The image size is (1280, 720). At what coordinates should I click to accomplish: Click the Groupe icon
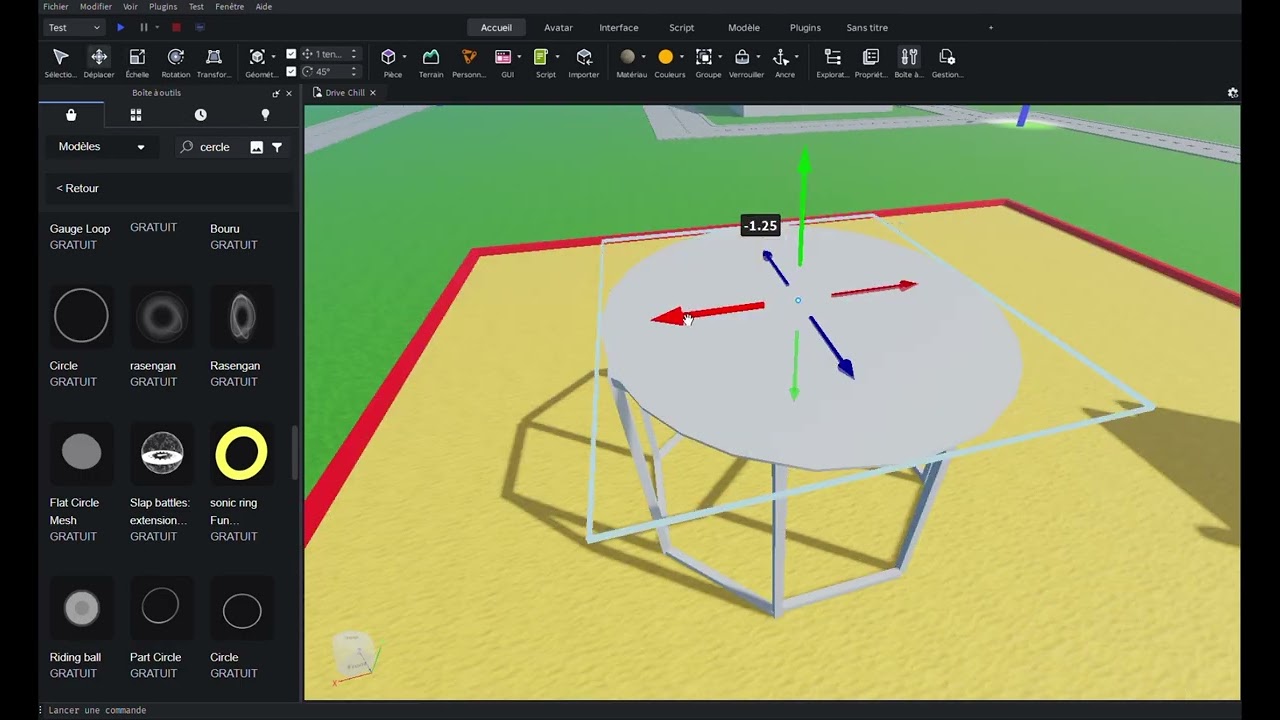click(706, 63)
